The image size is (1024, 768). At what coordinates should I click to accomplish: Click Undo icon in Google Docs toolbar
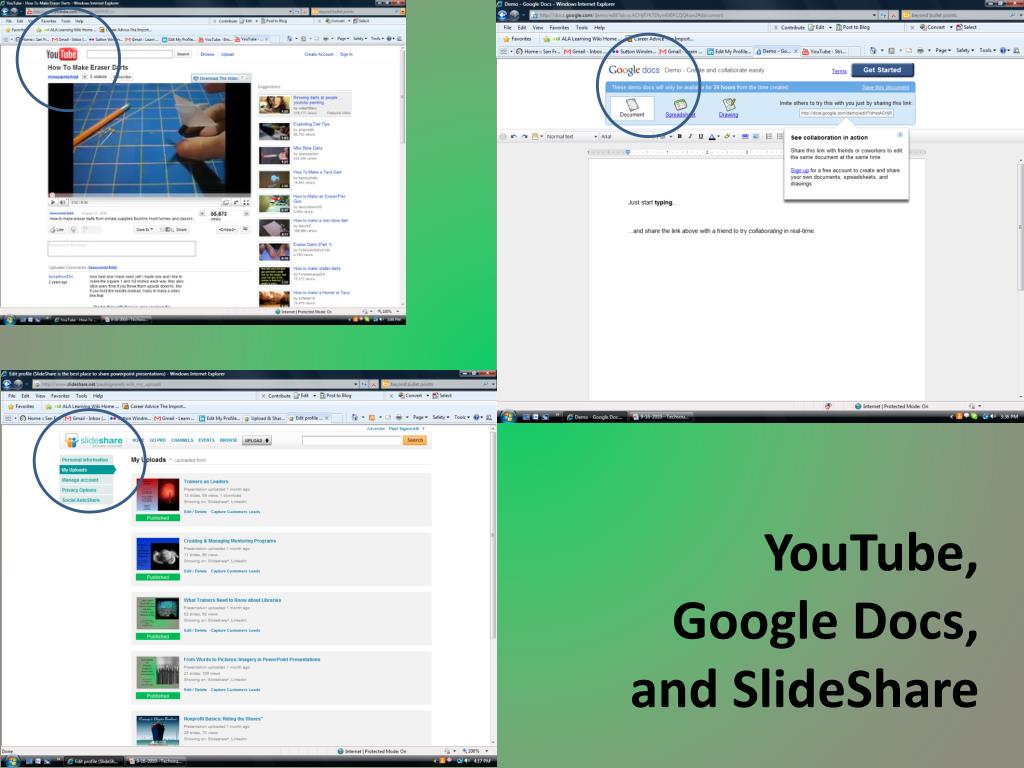513,136
